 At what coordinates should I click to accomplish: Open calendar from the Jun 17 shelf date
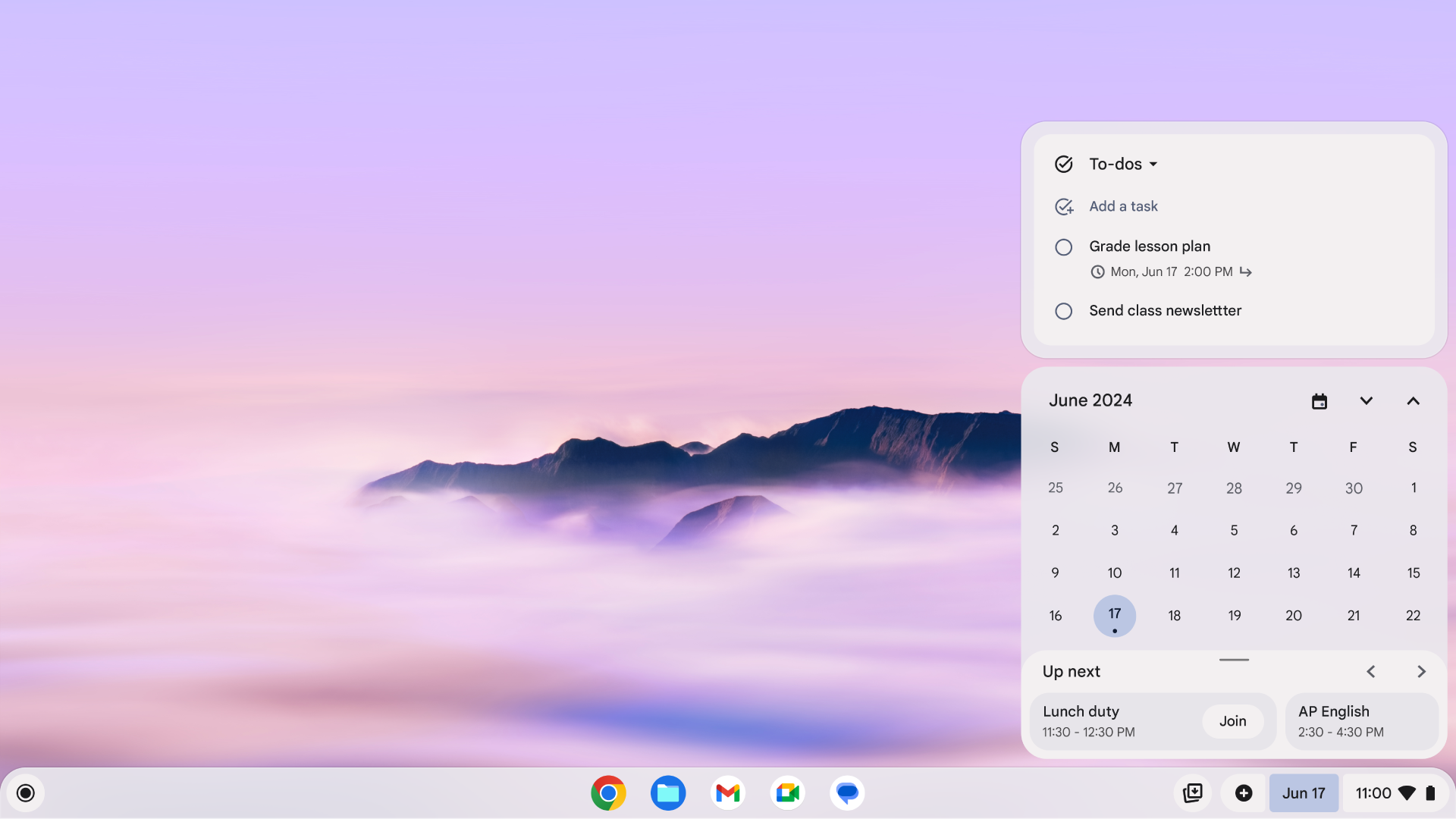click(x=1304, y=792)
